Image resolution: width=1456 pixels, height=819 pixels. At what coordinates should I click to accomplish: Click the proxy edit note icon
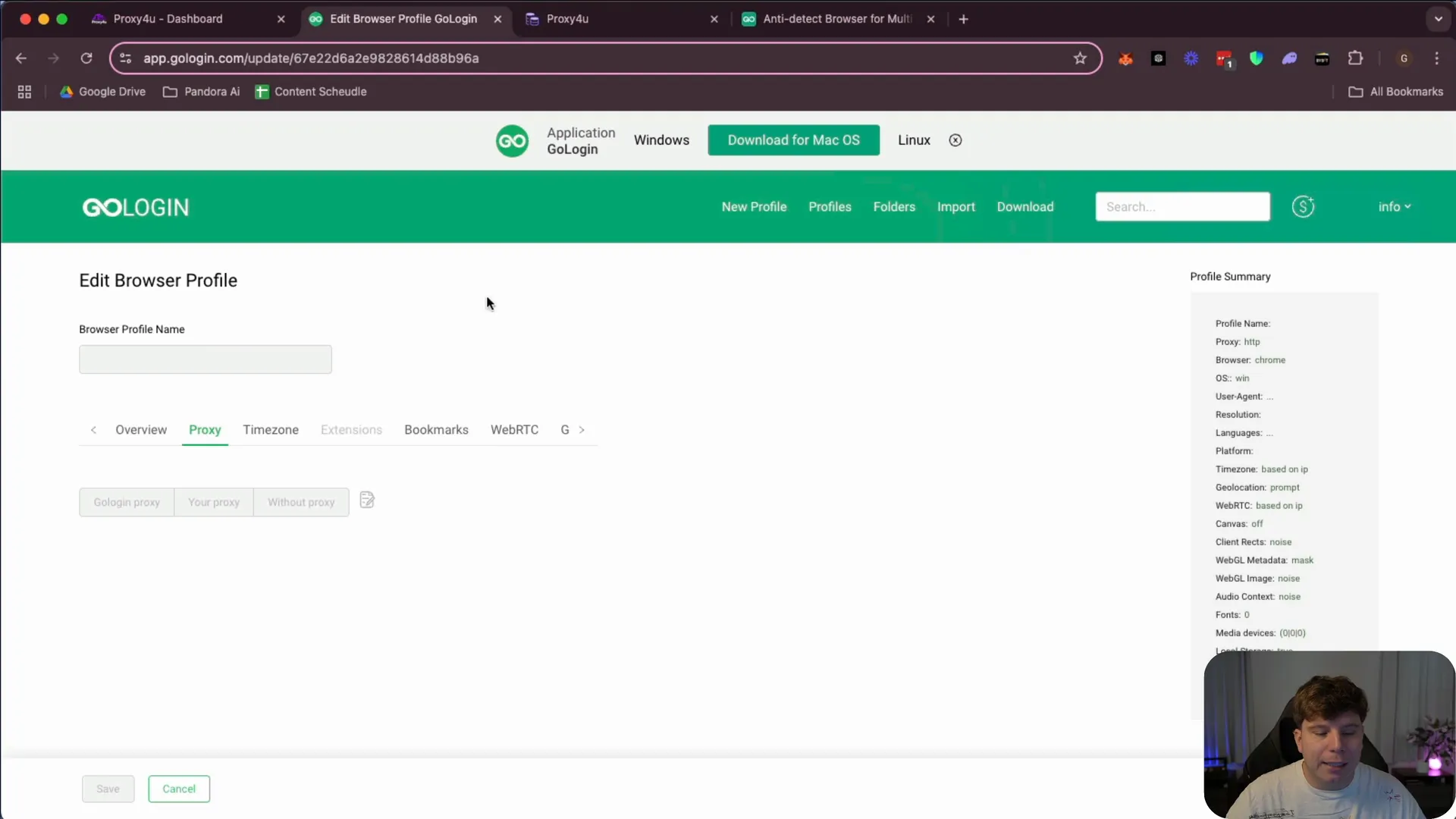point(367,500)
